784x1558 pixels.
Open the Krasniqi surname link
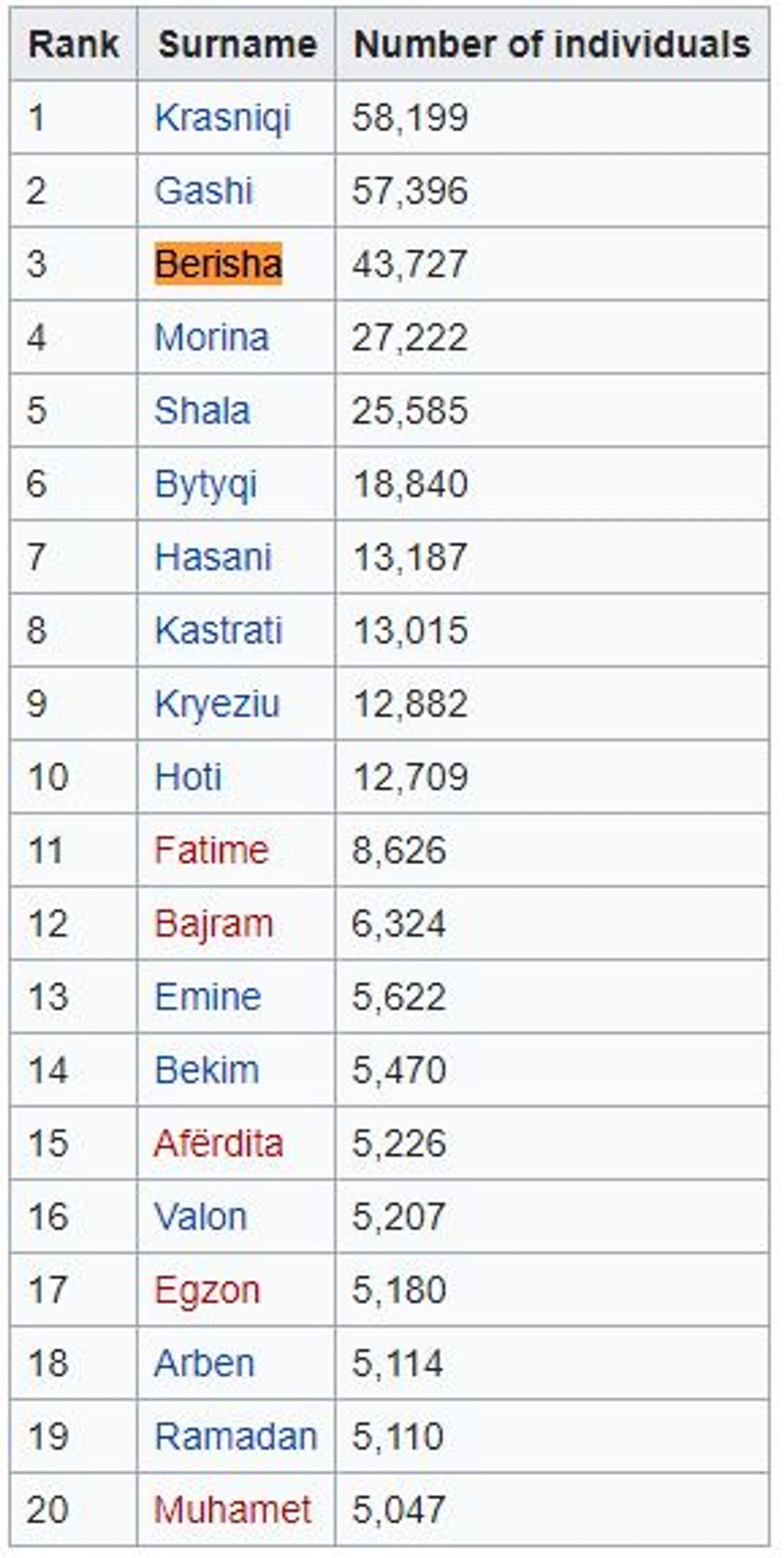coord(222,117)
